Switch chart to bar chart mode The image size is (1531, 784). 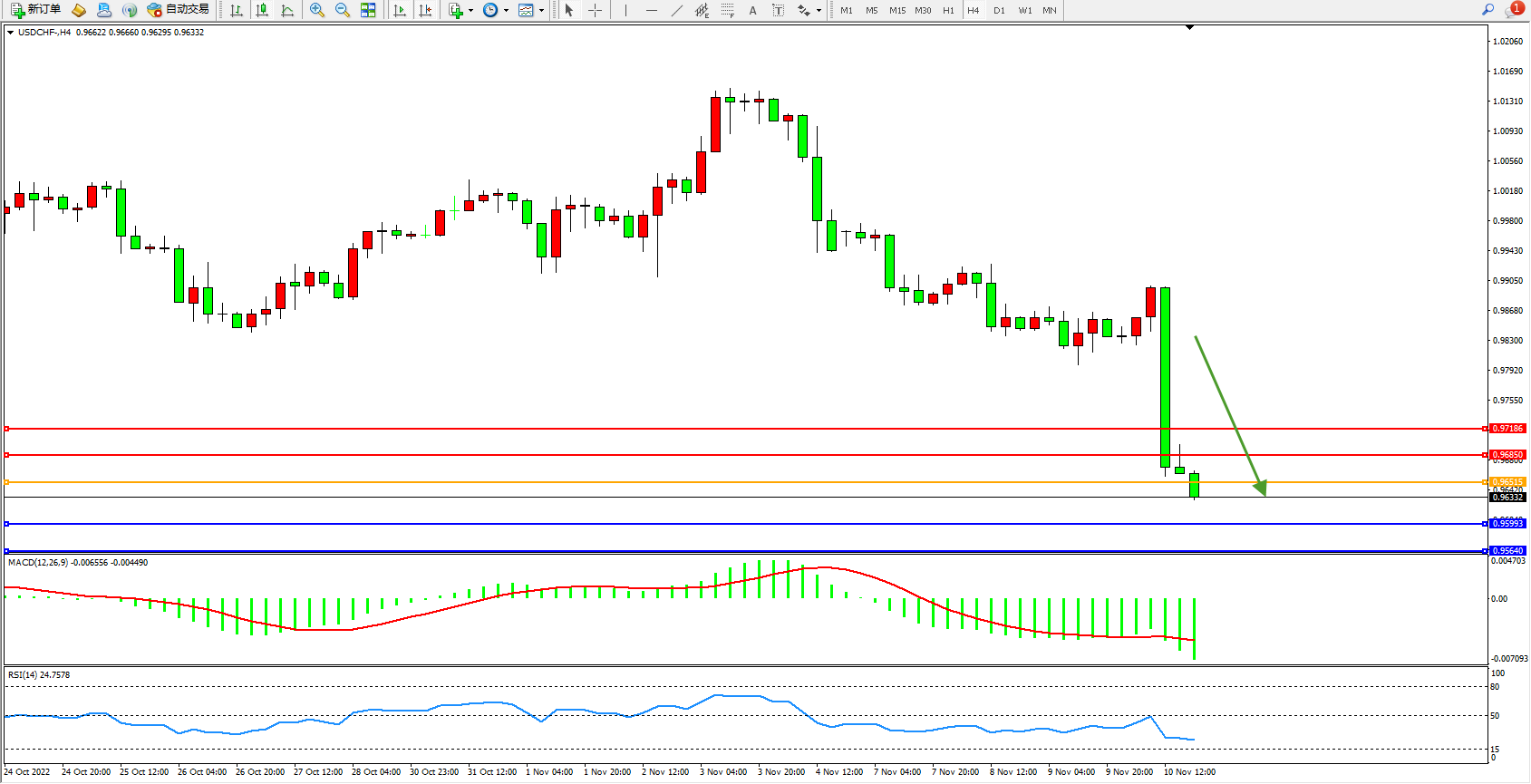[x=237, y=10]
